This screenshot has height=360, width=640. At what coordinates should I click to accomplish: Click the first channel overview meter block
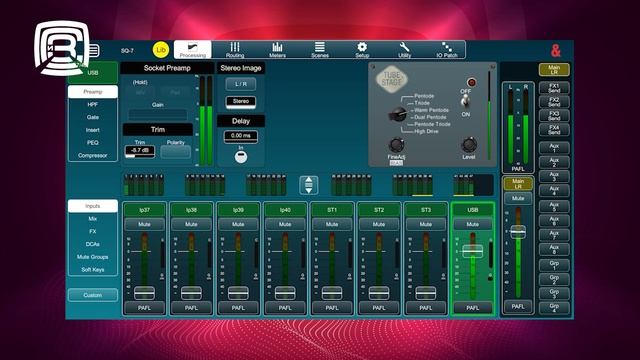pyautogui.click(x=144, y=185)
